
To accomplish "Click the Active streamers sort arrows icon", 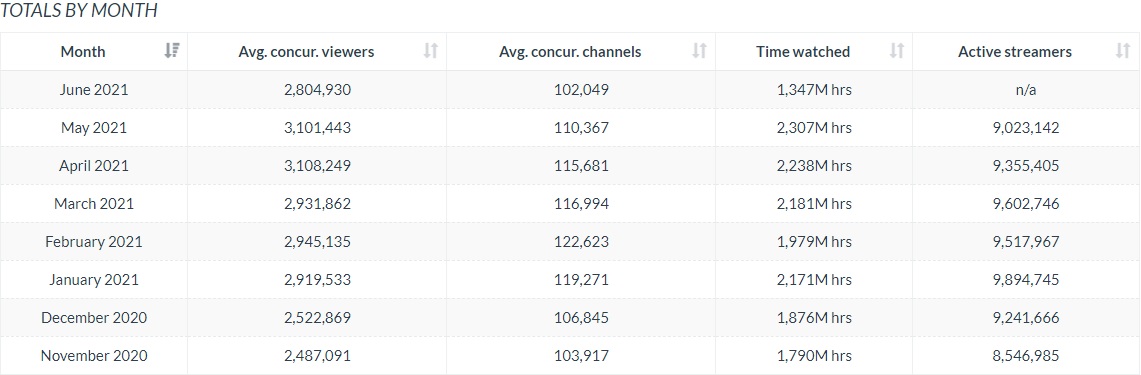I will [x=1123, y=51].
